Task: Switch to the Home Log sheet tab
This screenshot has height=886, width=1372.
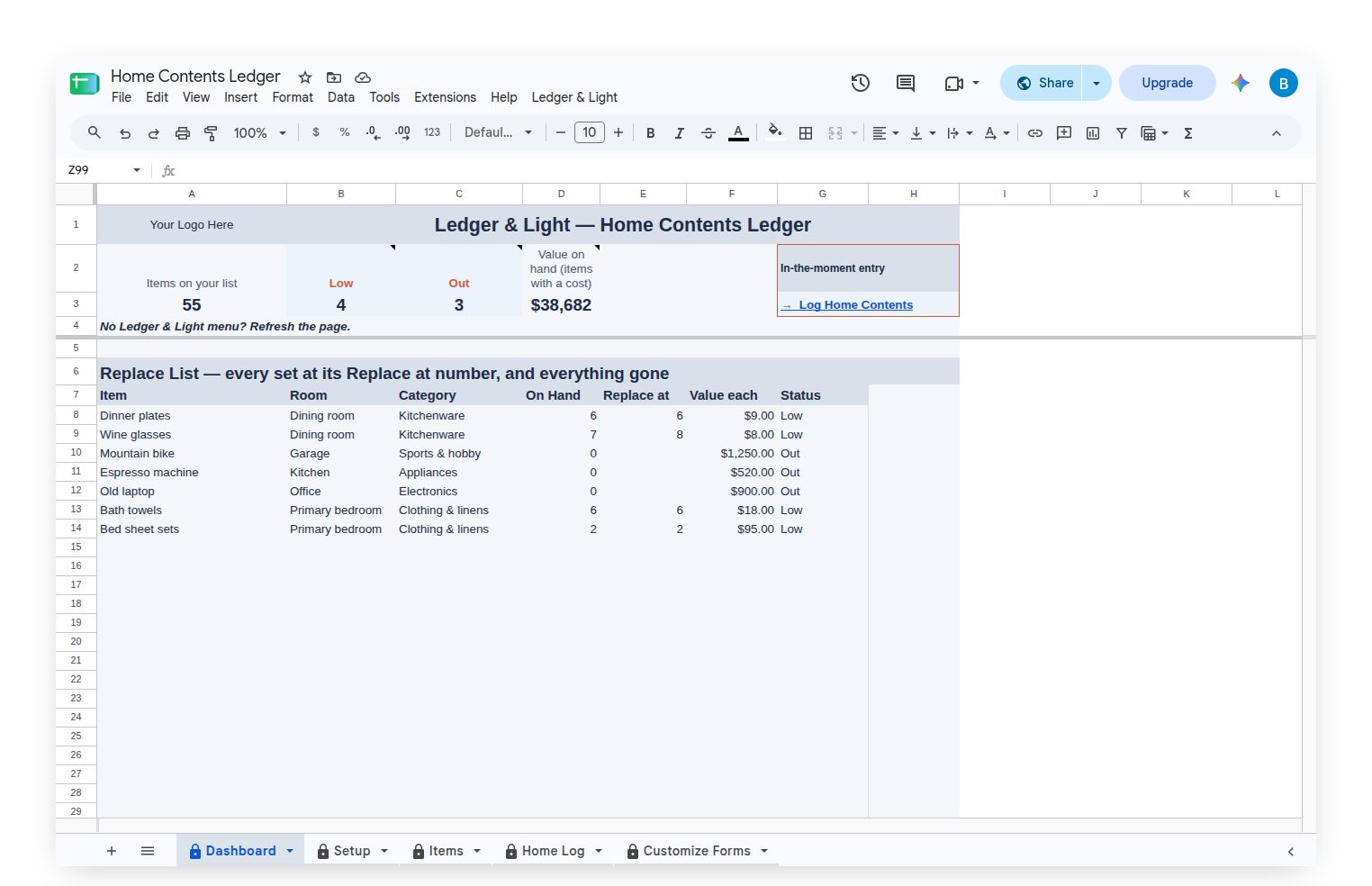Action: click(x=553, y=851)
